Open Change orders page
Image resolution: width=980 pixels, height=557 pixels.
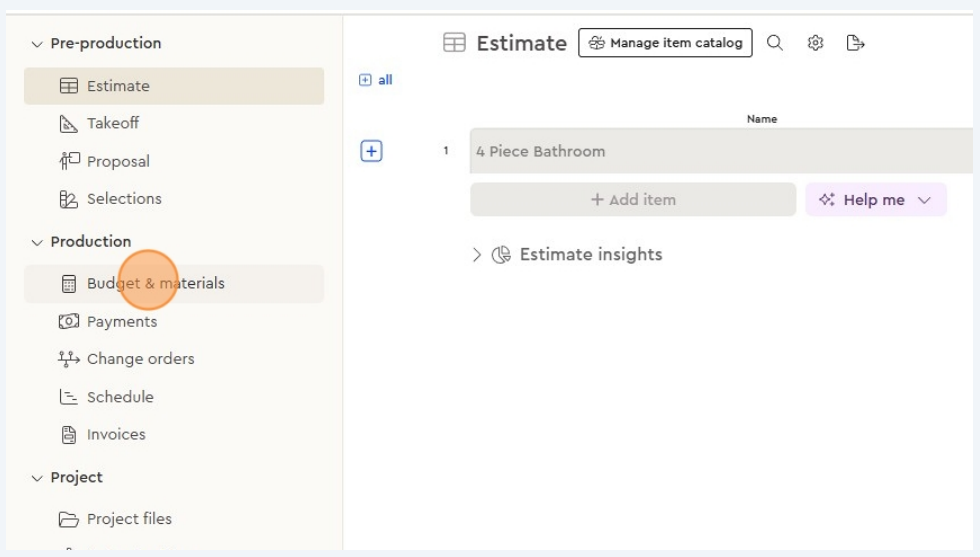tap(140, 358)
